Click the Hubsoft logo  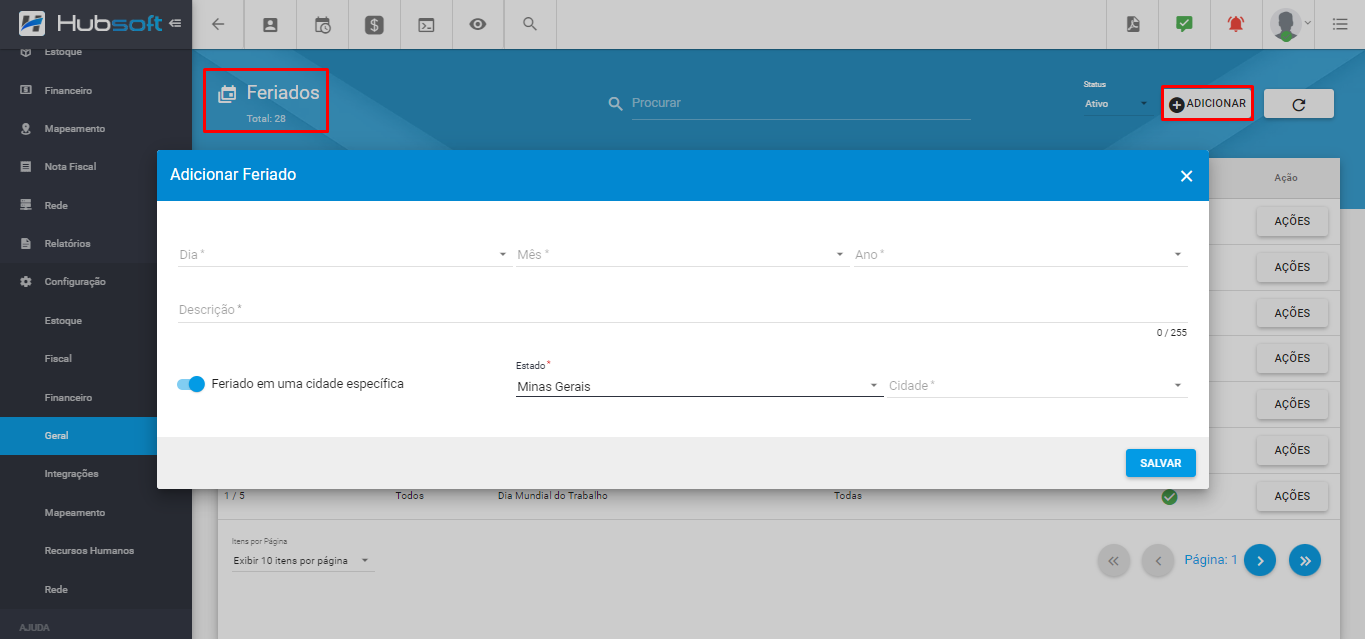point(91,23)
